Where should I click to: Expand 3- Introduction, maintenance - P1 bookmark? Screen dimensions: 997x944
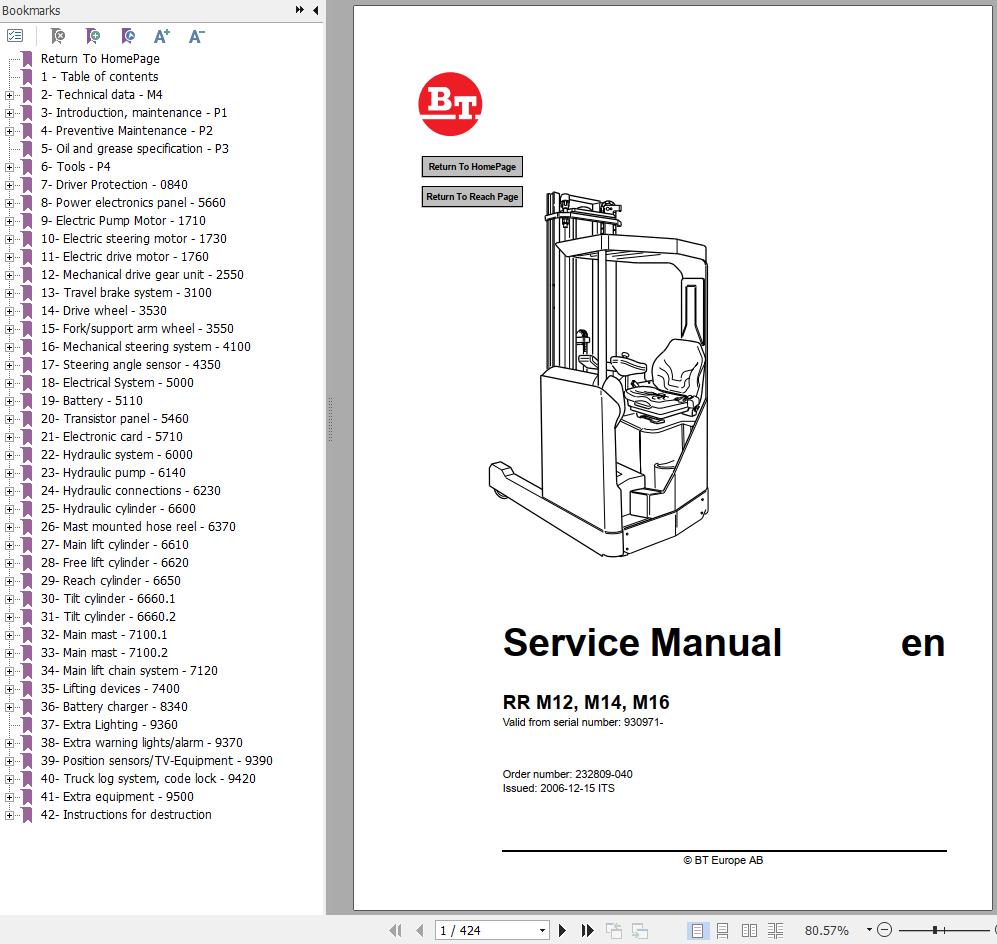tap(9, 113)
